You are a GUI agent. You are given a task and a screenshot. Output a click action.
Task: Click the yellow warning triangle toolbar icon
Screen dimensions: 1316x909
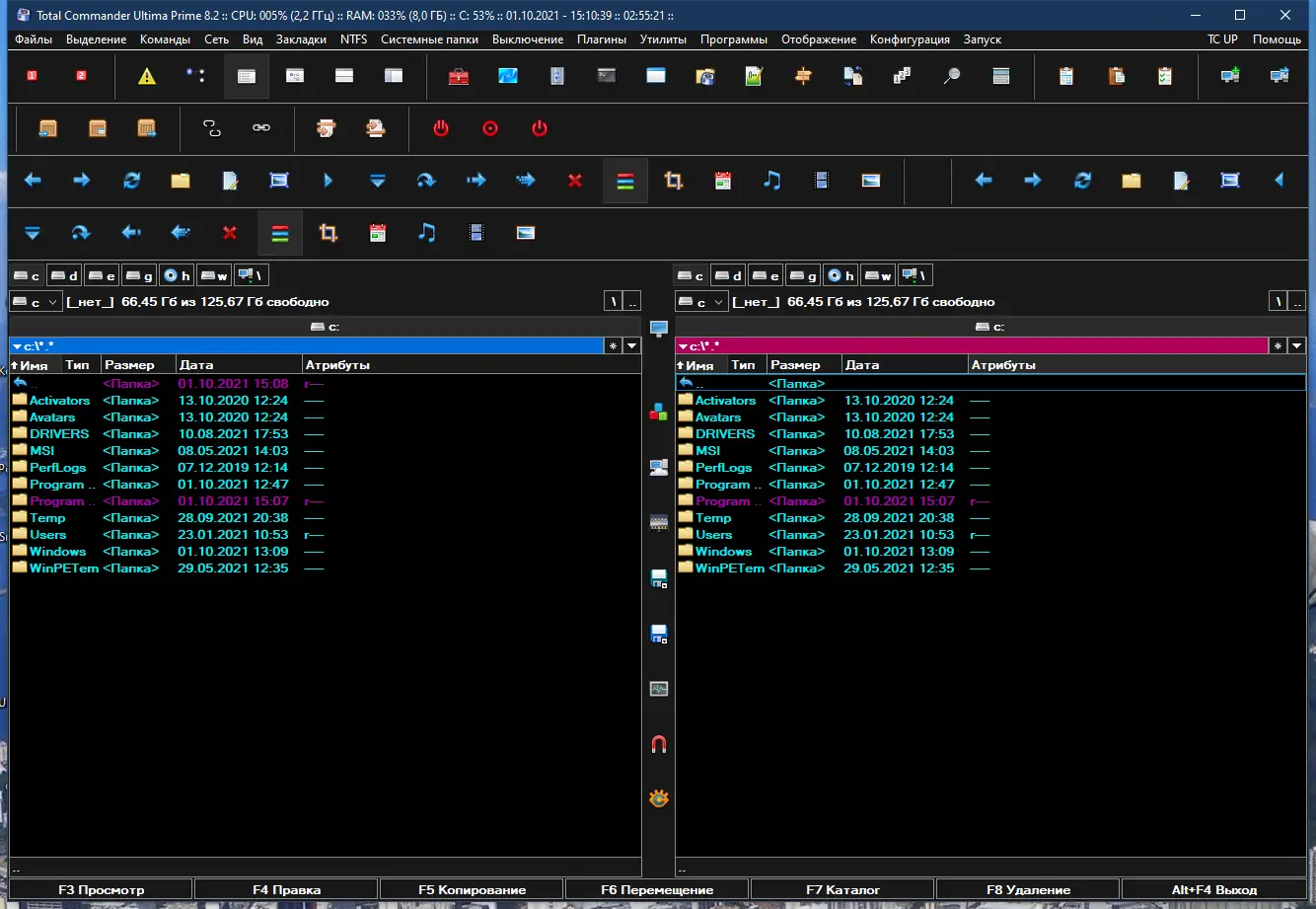point(147,76)
